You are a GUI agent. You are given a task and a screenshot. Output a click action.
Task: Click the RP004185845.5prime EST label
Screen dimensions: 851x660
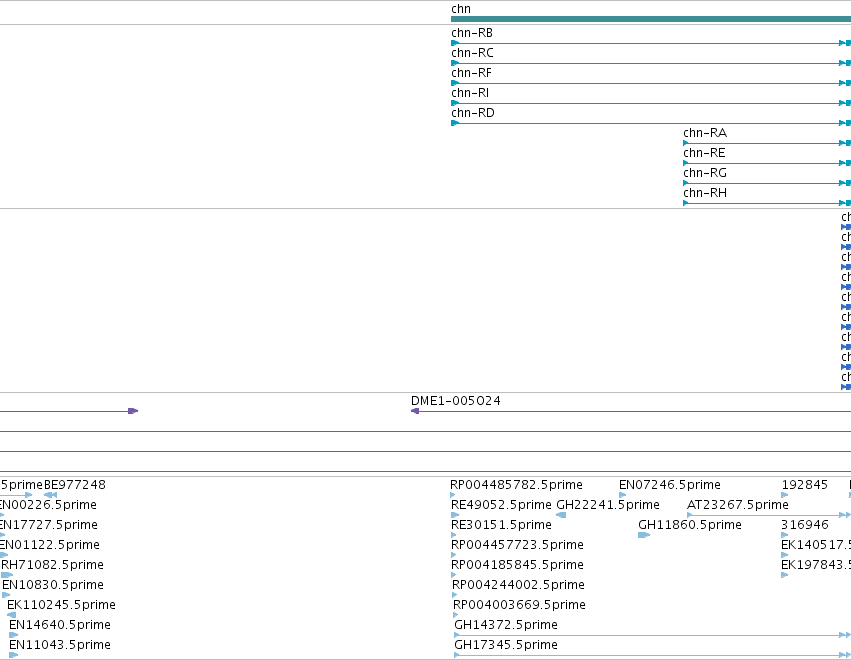point(517,565)
